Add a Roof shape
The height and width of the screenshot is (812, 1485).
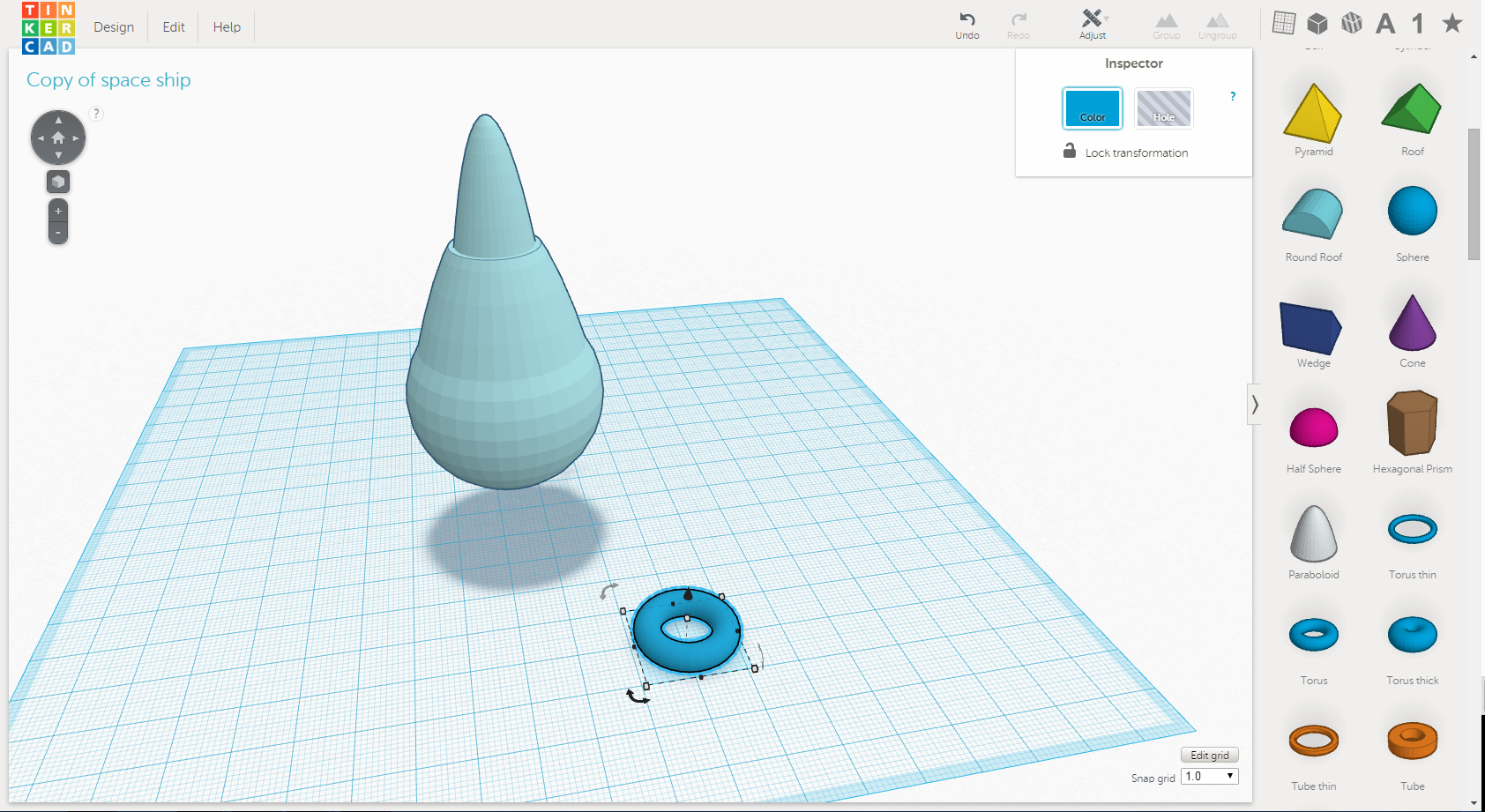tap(1413, 120)
